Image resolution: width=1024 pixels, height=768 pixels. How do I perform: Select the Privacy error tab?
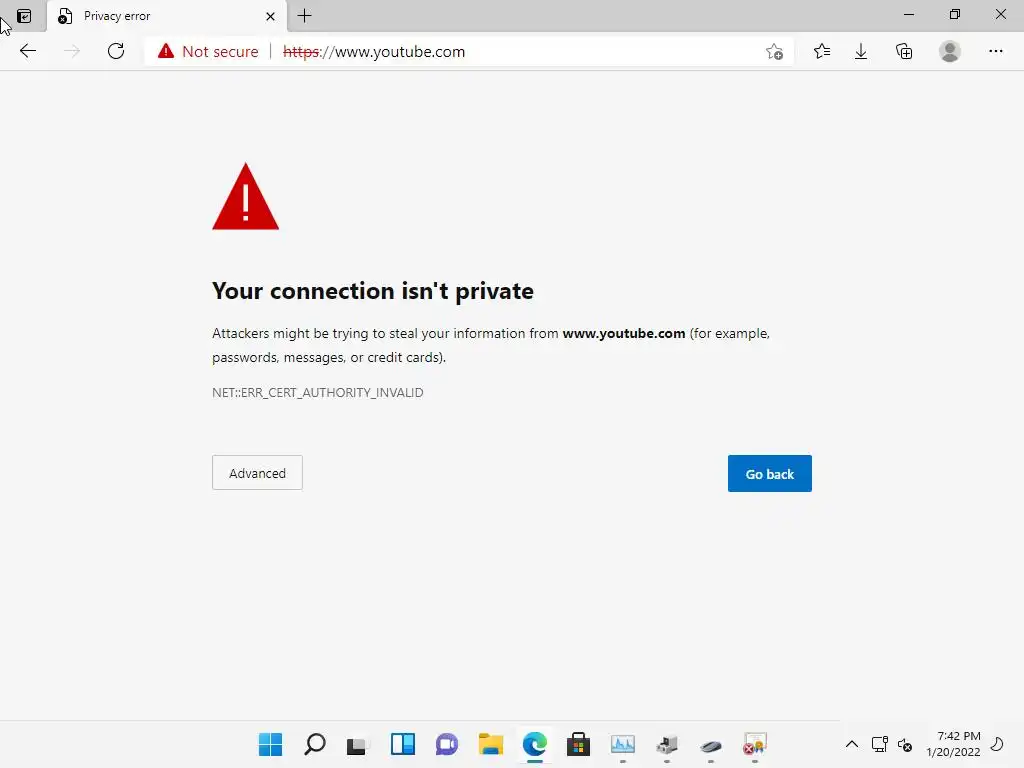[x=150, y=16]
